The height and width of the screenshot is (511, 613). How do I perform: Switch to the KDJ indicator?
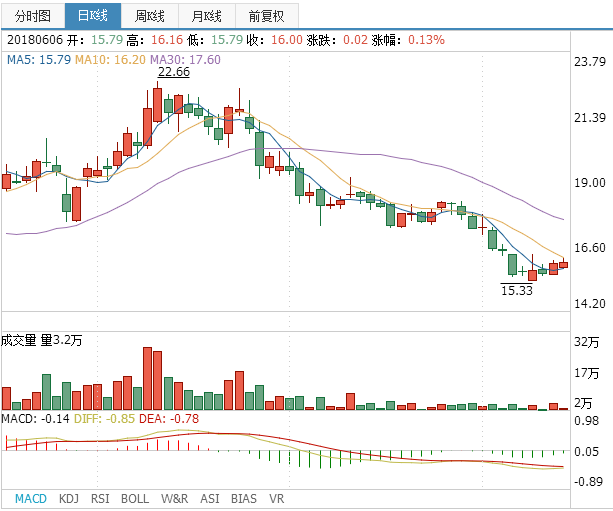(x=69, y=498)
